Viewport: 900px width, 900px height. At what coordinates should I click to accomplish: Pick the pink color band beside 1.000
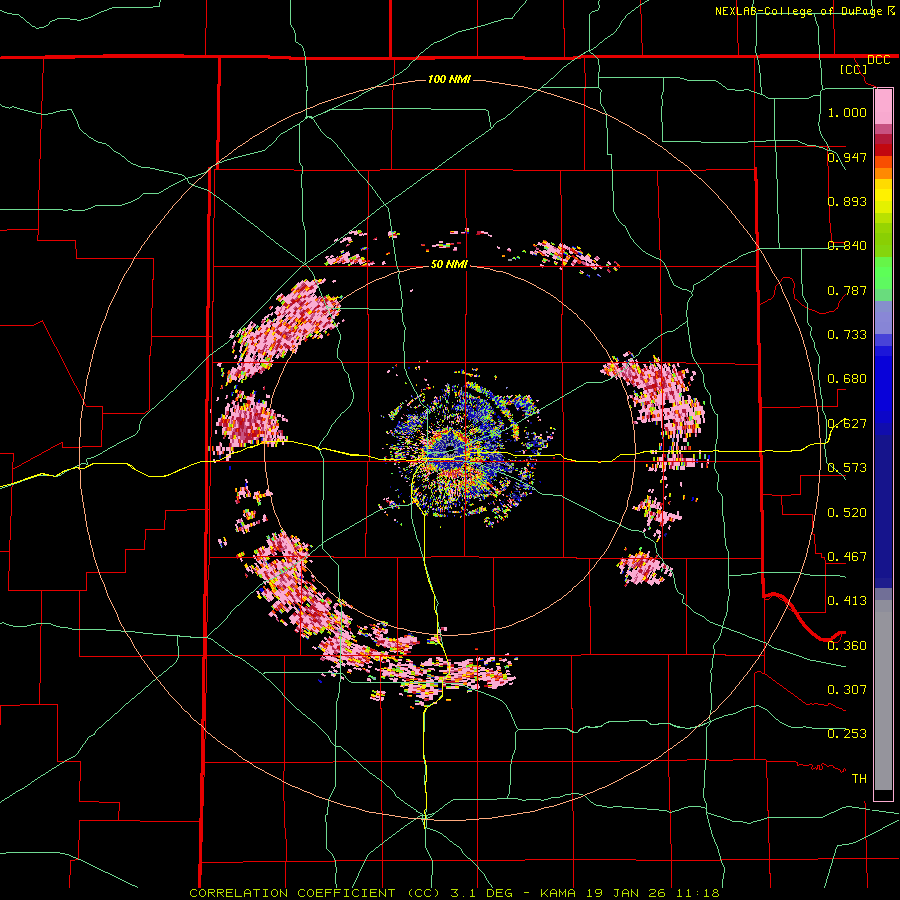tap(883, 107)
